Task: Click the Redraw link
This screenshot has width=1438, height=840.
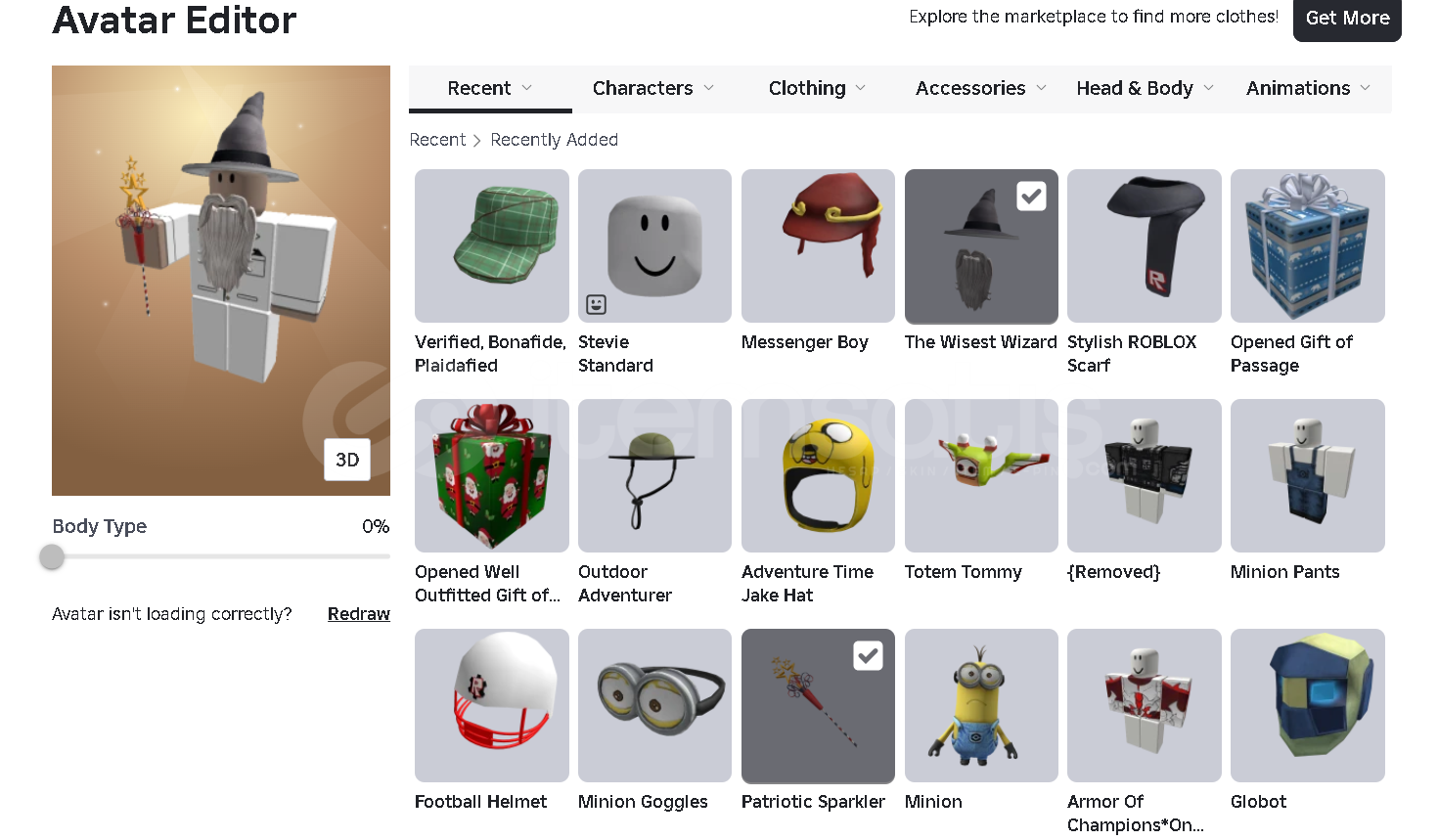Action: pyautogui.click(x=359, y=614)
